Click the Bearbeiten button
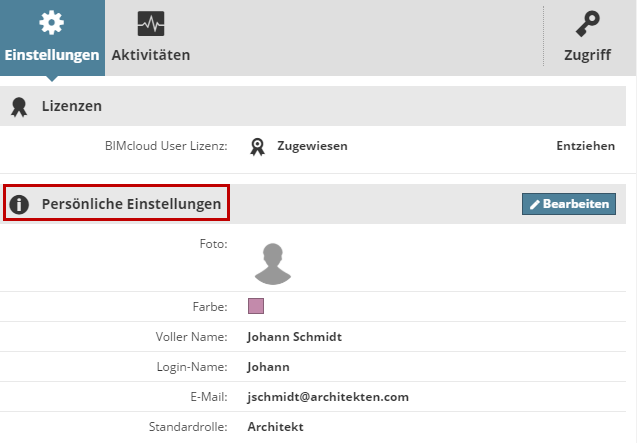Screen dimensions: 637x443 tap(569, 204)
